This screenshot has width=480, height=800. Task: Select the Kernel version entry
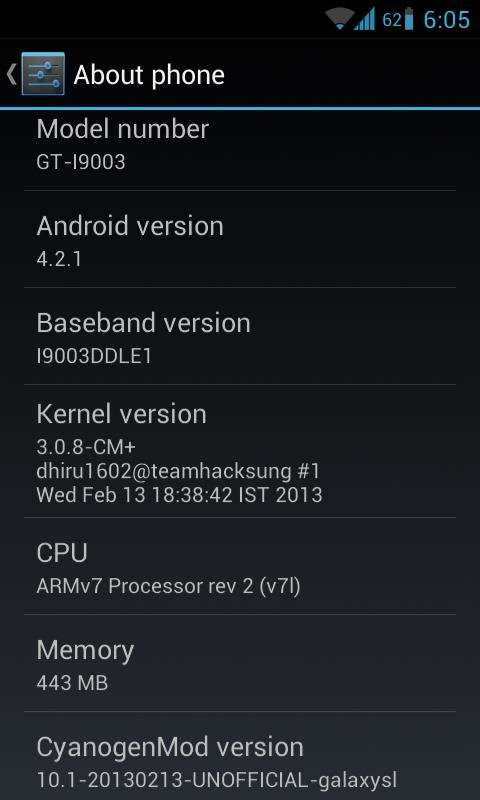coord(240,451)
